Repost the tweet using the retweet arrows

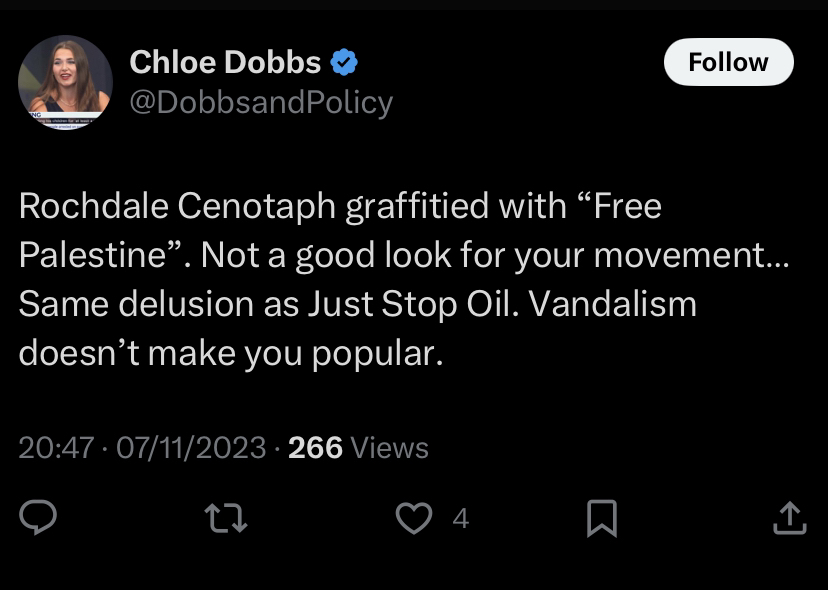click(x=225, y=518)
